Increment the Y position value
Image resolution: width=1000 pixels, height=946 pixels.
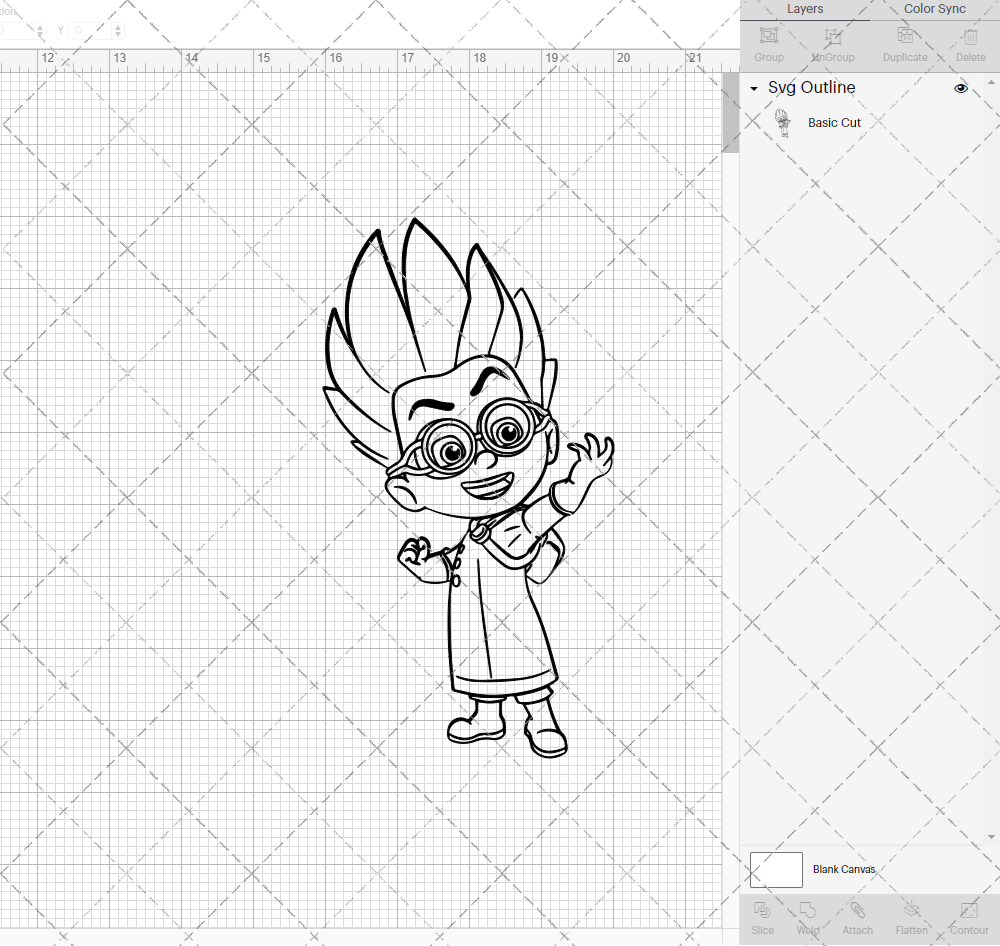117,26
